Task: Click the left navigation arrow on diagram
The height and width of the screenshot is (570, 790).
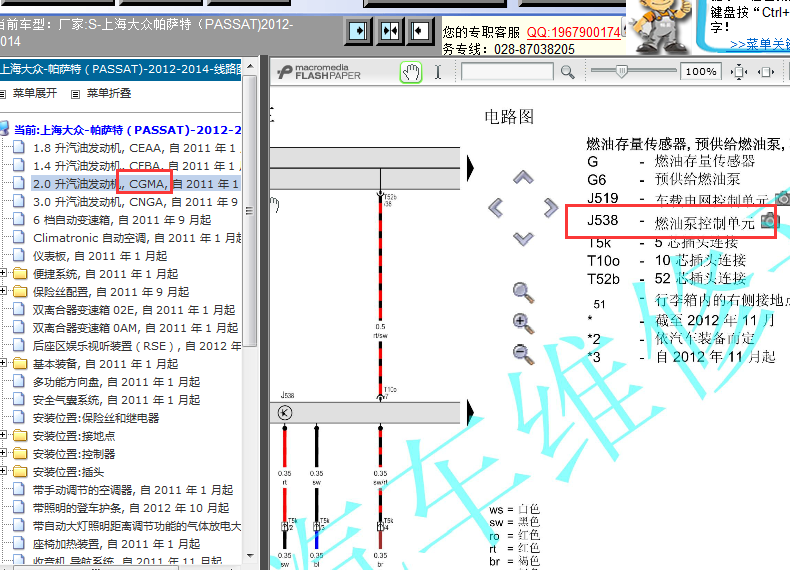Action: point(495,208)
